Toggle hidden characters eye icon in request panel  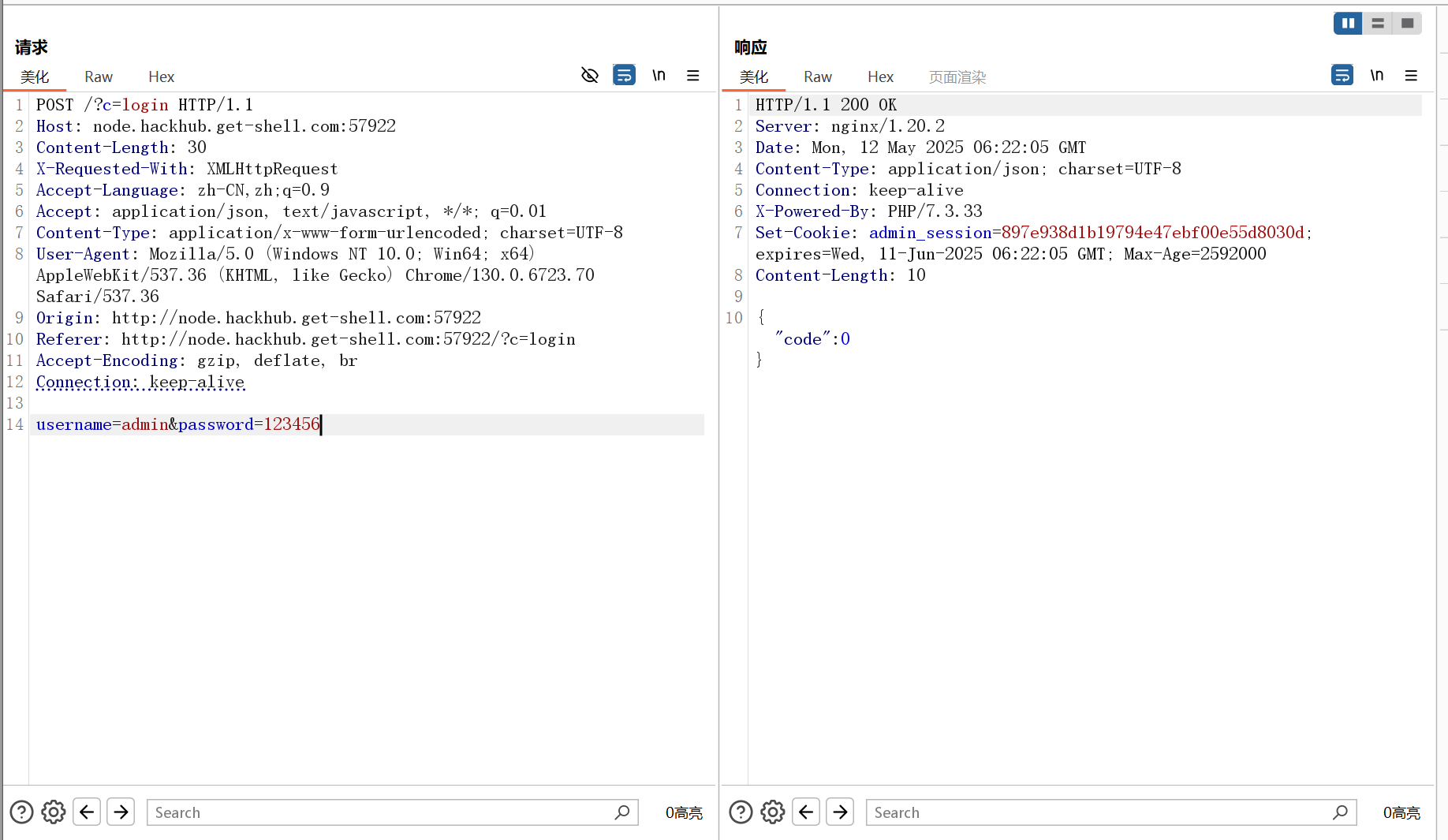click(x=589, y=76)
